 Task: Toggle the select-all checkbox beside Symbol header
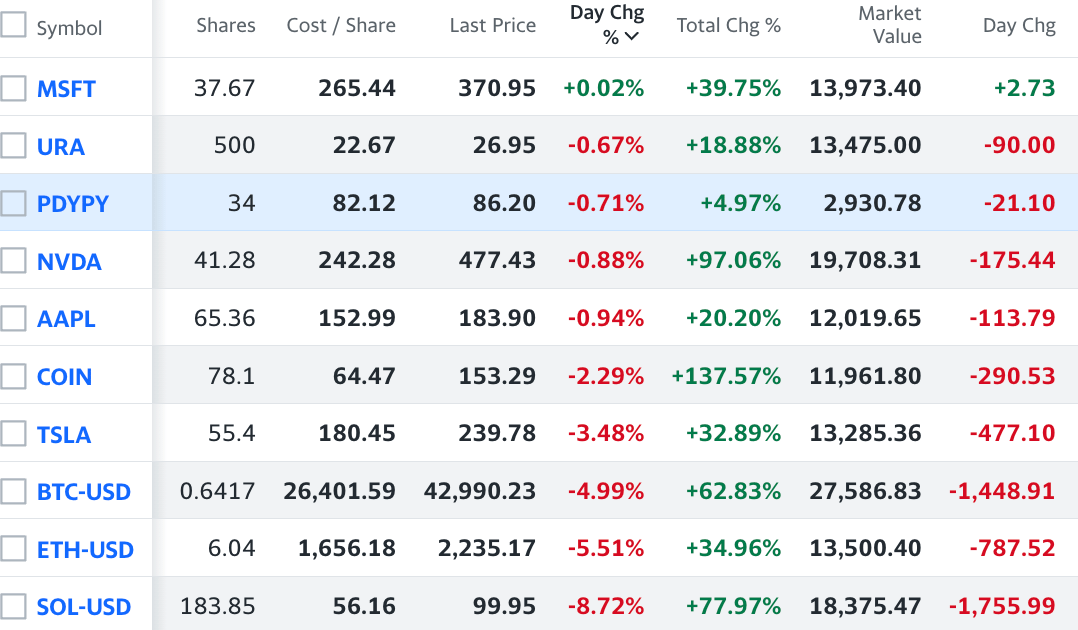tap(12, 25)
